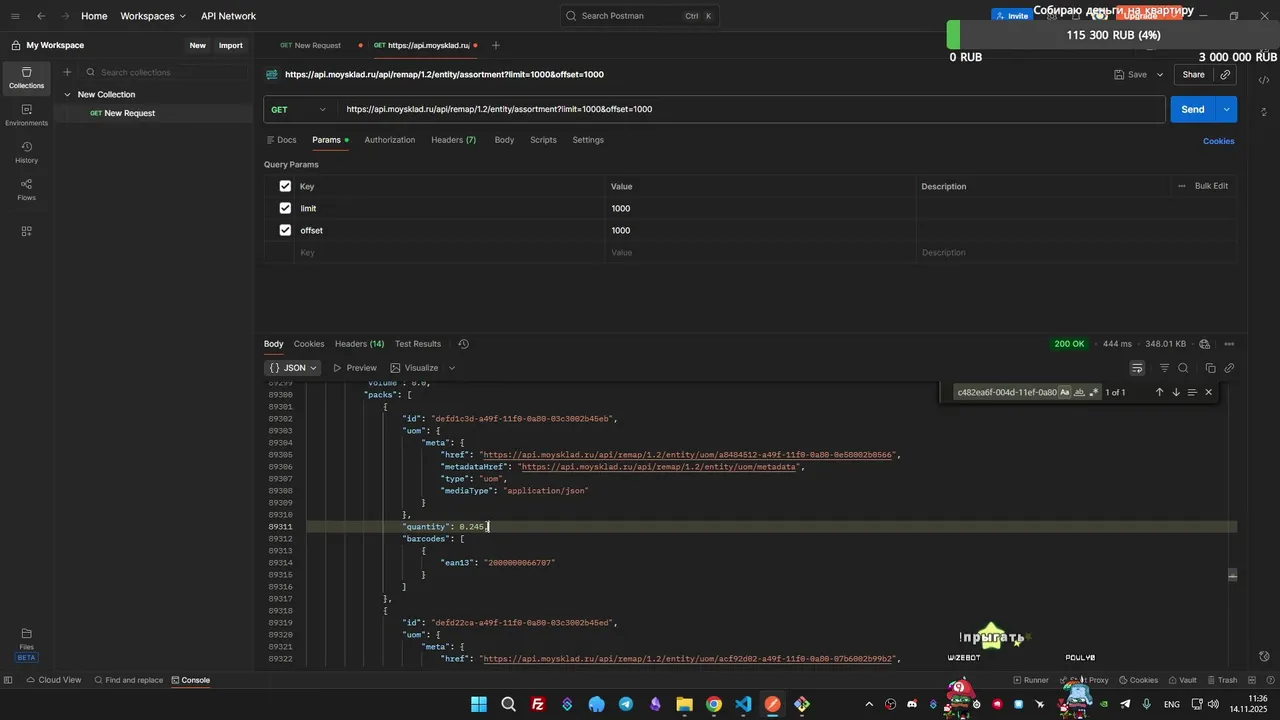Open the GET method dropdown
This screenshot has width=1280, height=720.
299,109
